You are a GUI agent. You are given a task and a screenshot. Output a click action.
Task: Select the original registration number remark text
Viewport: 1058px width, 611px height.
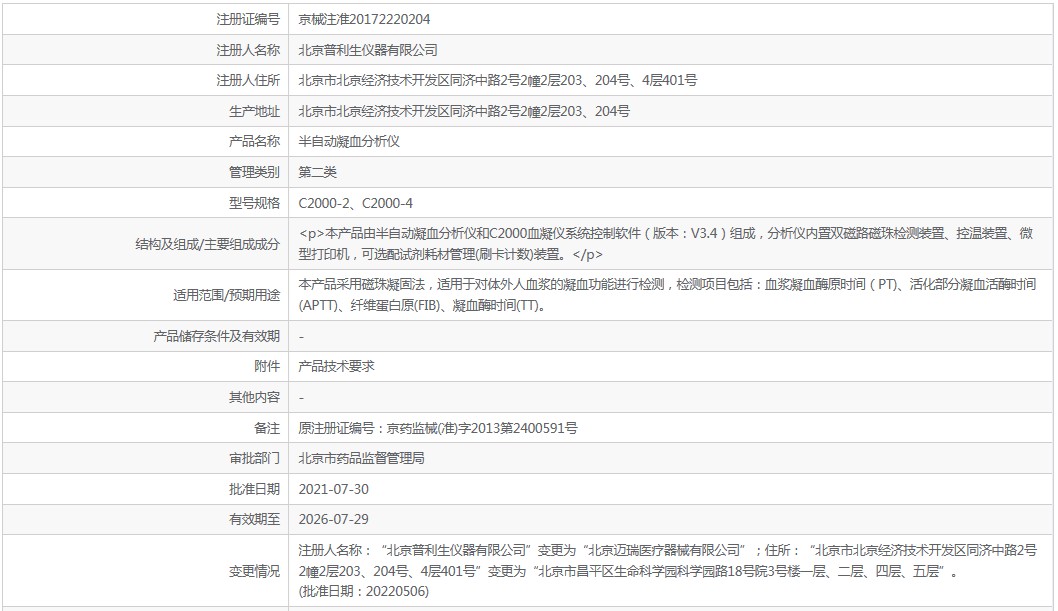(x=438, y=428)
